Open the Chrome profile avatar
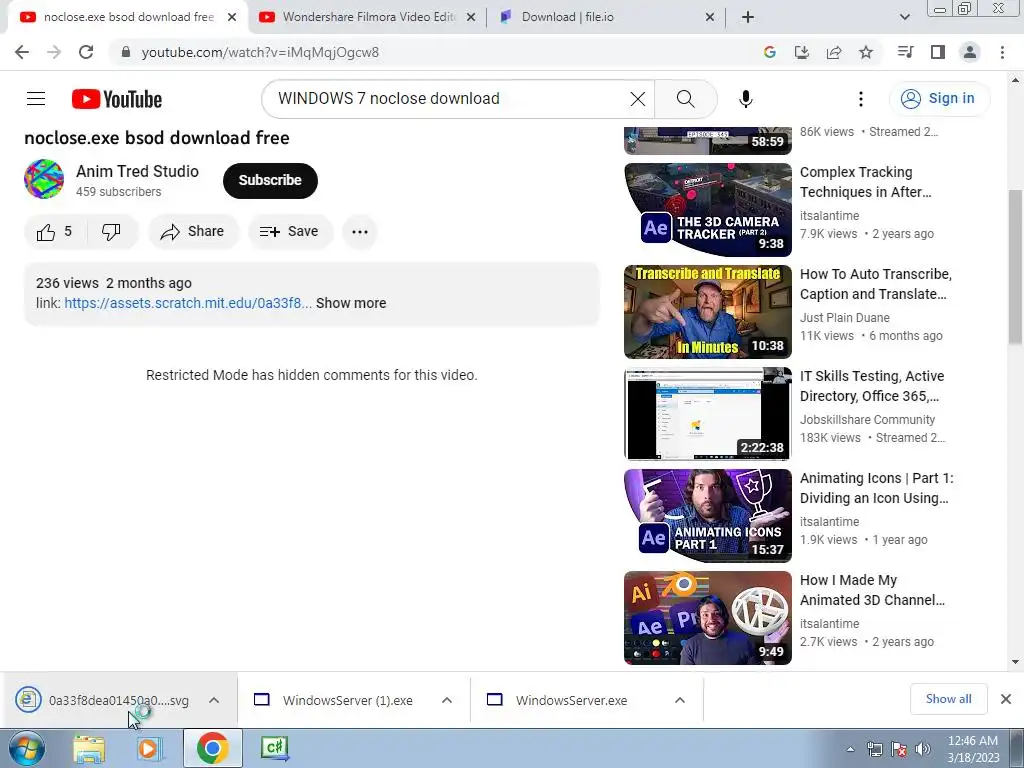This screenshot has width=1024, height=768. (970, 52)
